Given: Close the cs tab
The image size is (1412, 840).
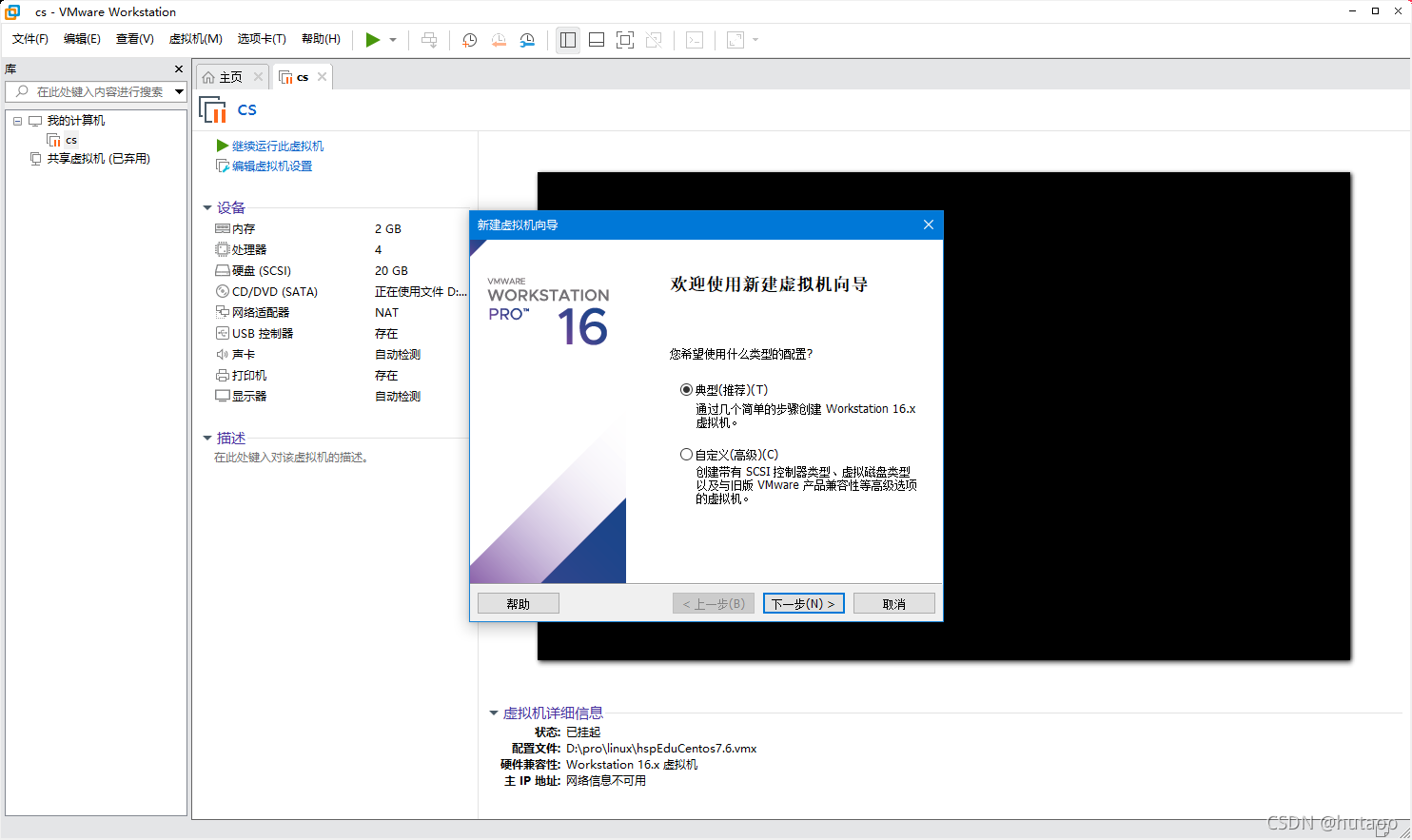Looking at the screenshot, I should click(x=323, y=77).
